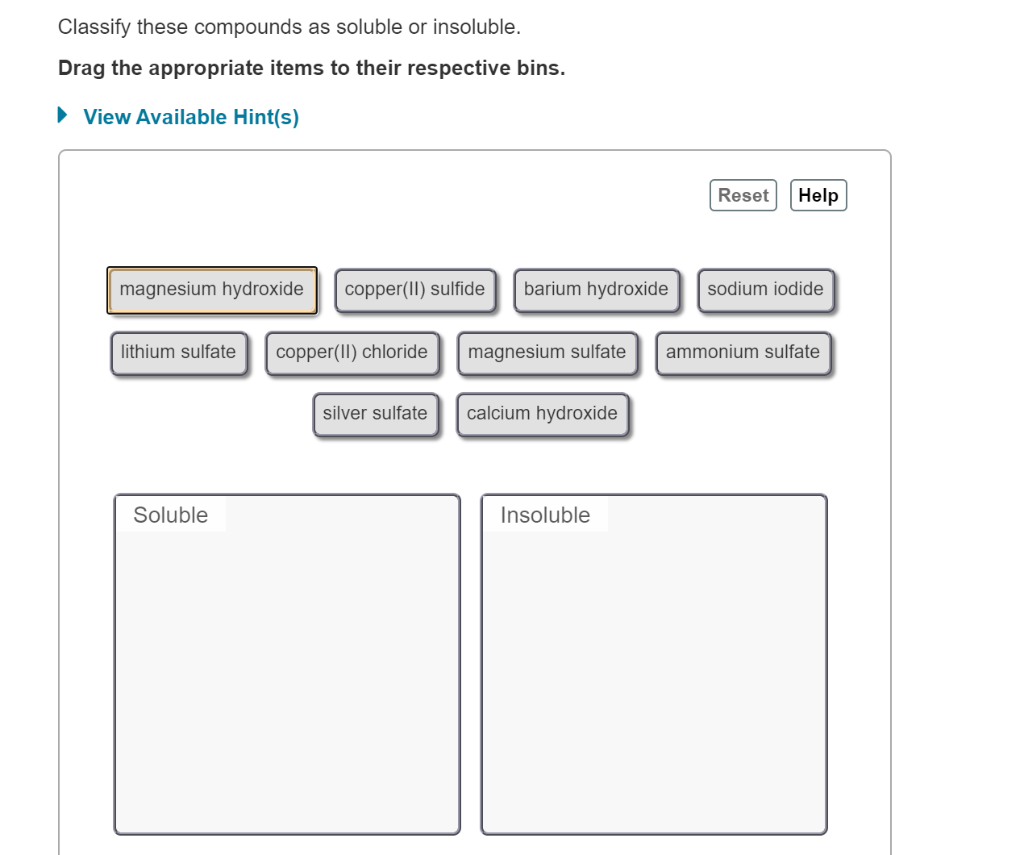Select the ammonium sulfate tile
This screenshot has width=1024, height=855.
tap(744, 352)
